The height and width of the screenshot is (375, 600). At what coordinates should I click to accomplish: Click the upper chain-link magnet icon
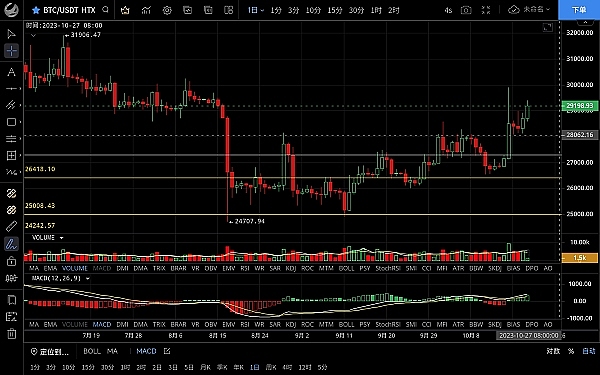pyautogui.click(x=11, y=193)
